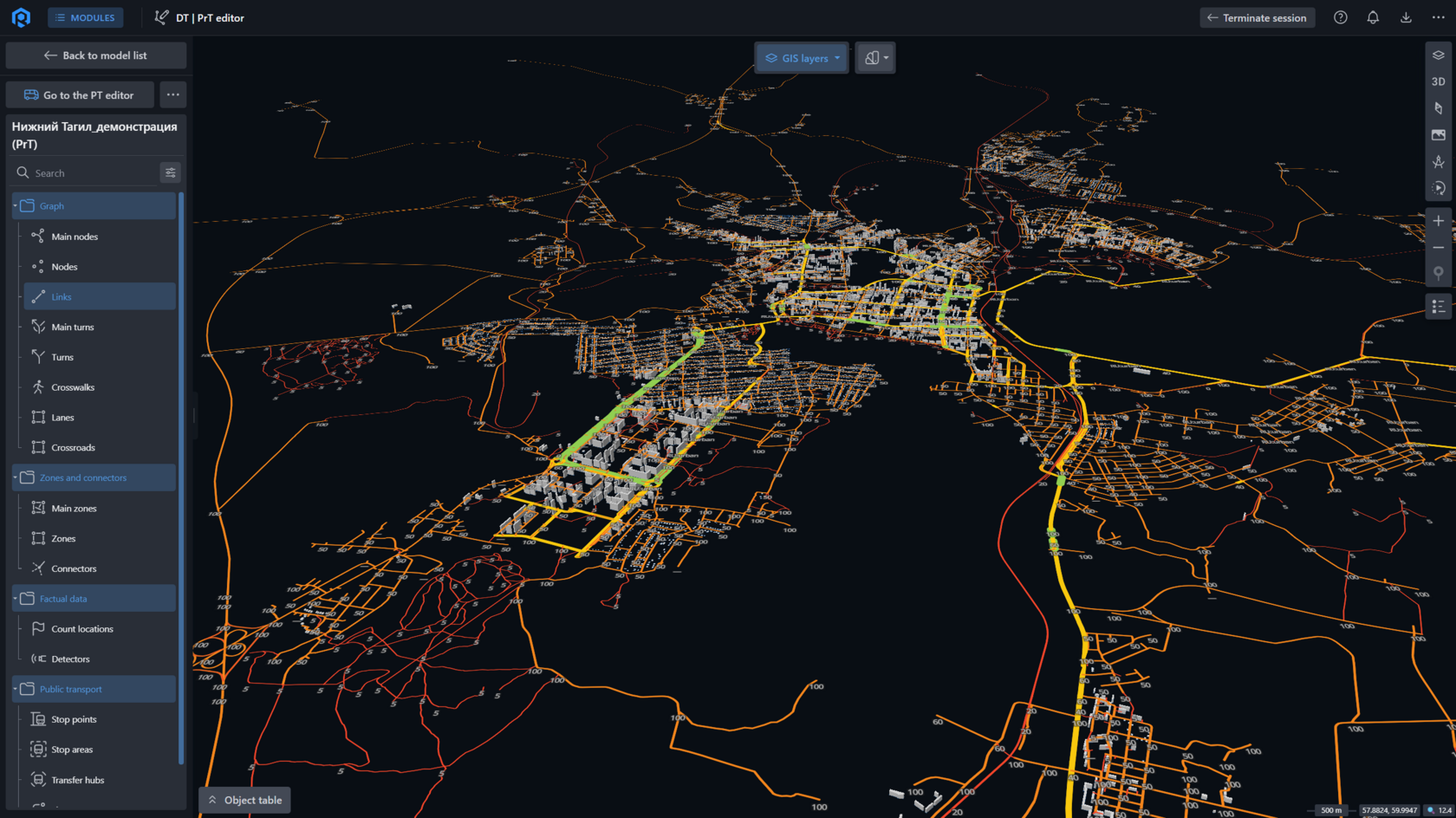Image resolution: width=1456 pixels, height=818 pixels.
Task: Collapse the Public transport folder
Action: [15, 689]
